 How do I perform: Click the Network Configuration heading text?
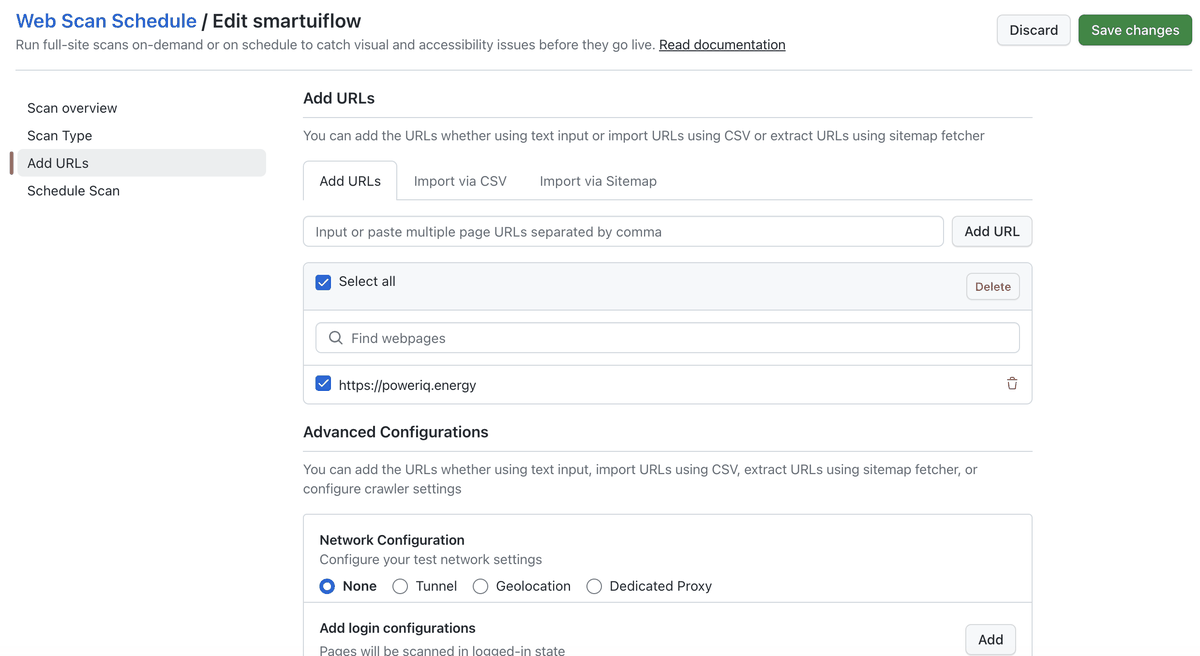click(x=392, y=540)
